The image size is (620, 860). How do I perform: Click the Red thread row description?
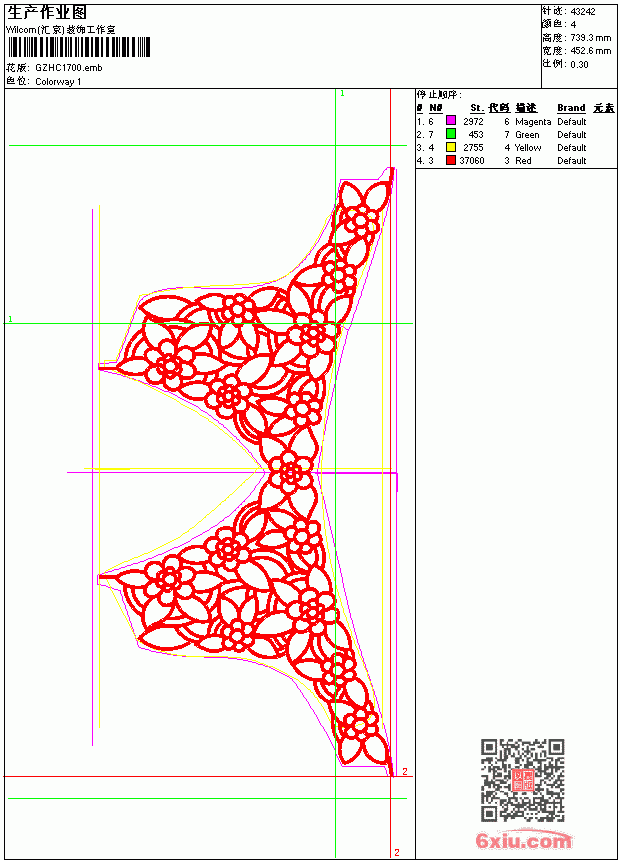tap(523, 161)
